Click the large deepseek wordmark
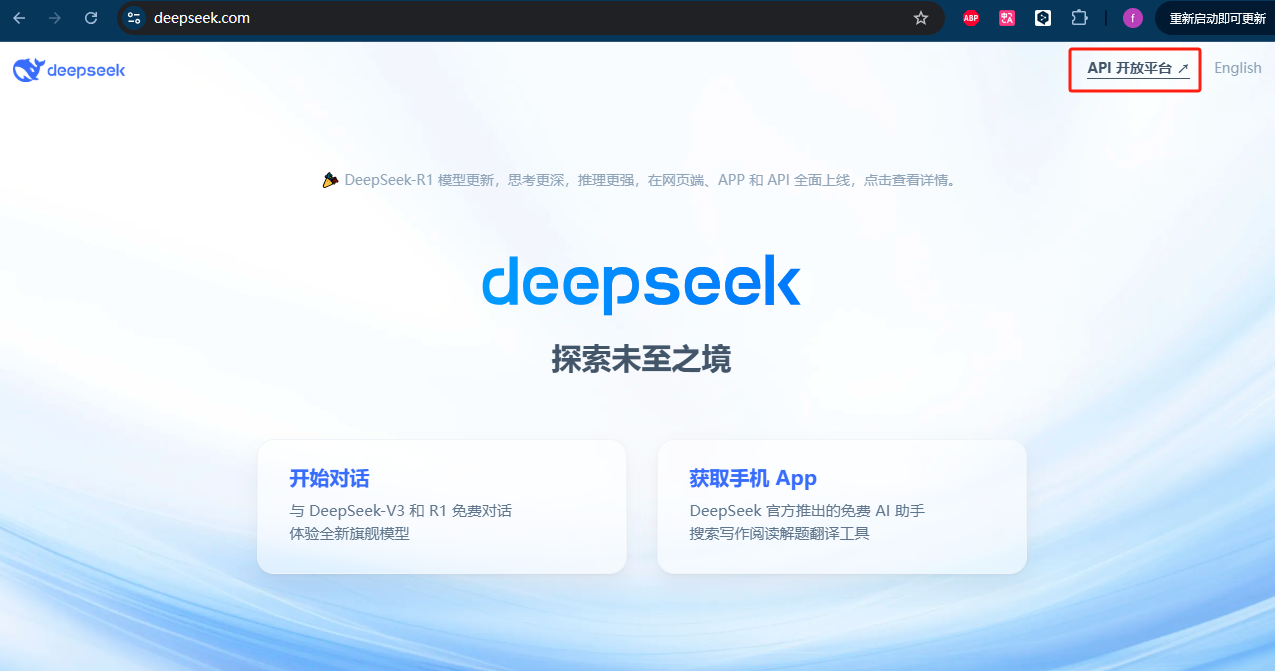 (641, 284)
